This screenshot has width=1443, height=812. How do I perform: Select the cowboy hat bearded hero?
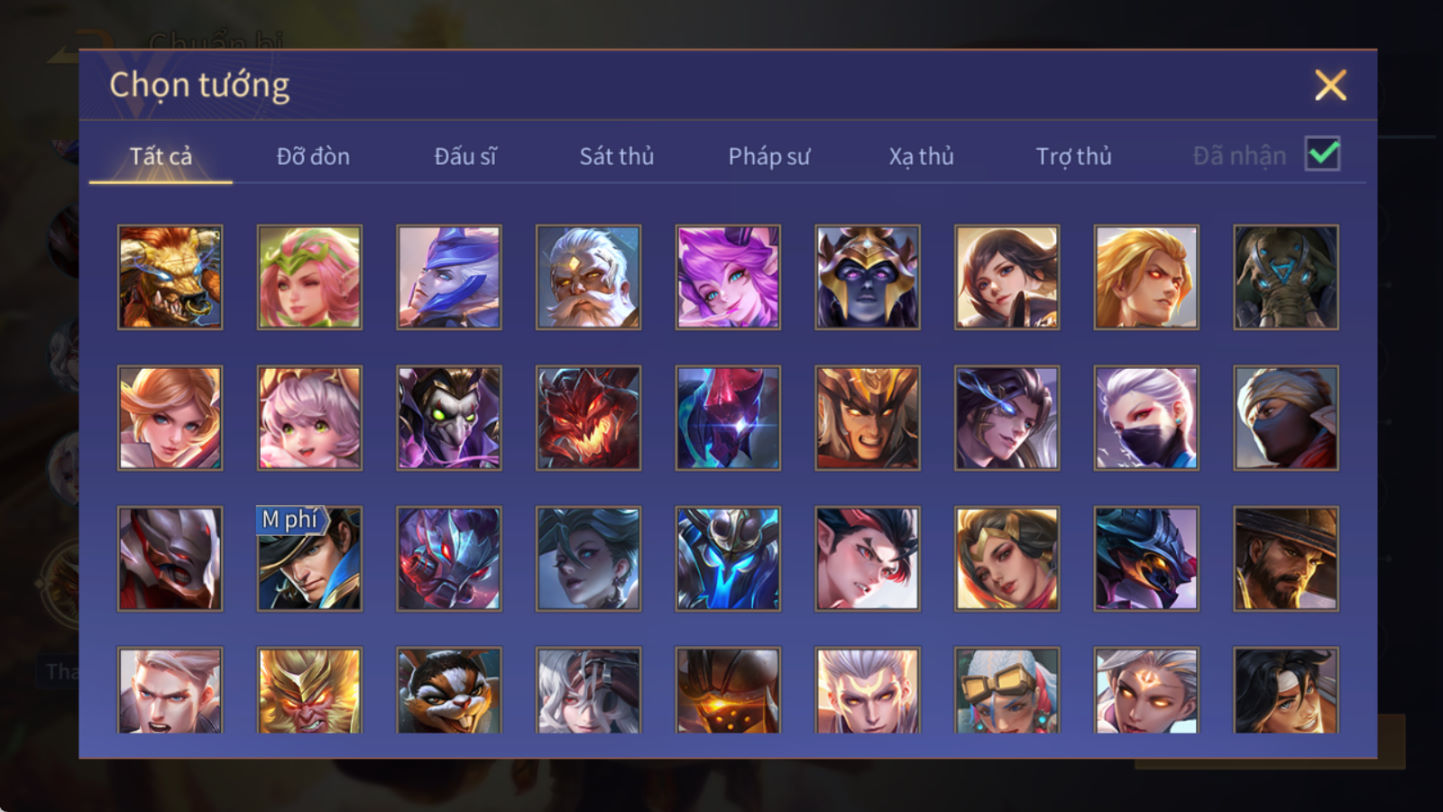(1286, 558)
